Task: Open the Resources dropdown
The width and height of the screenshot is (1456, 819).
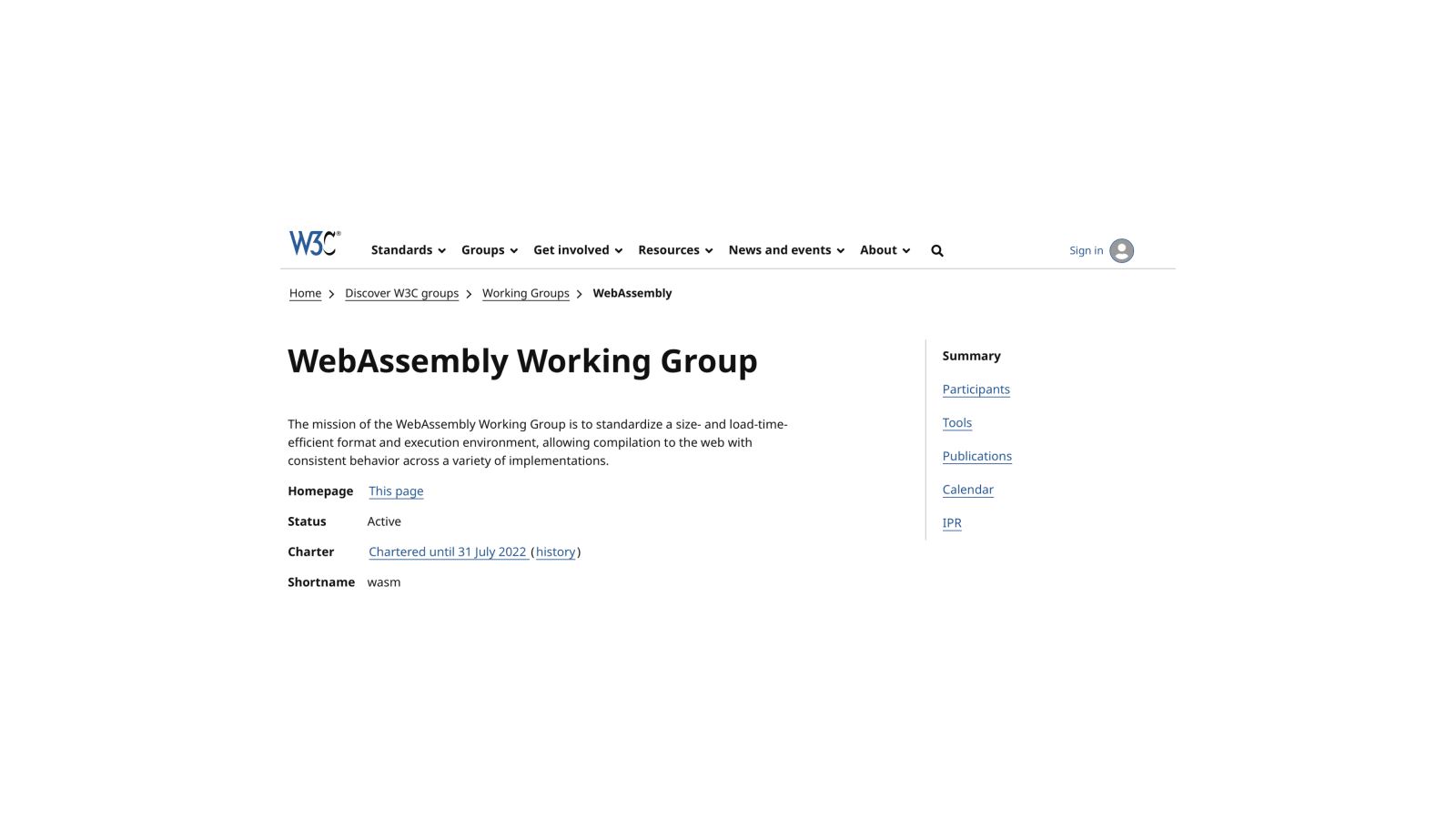Action: (675, 250)
